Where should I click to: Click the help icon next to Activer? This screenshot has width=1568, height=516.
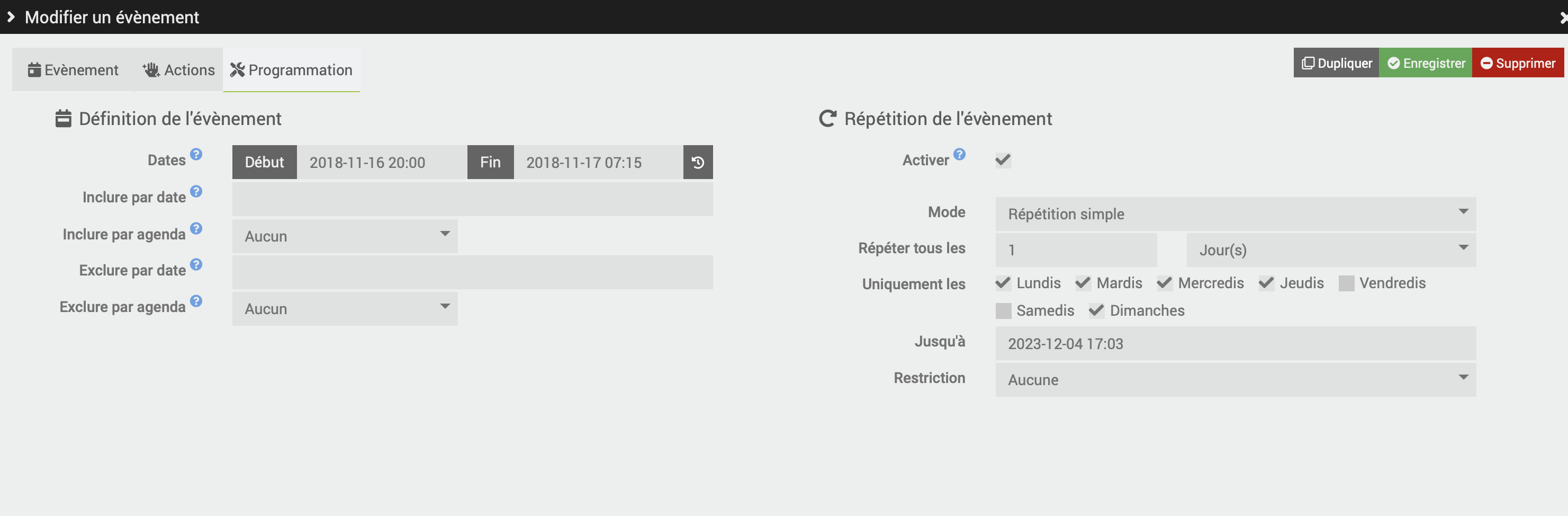[x=959, y=154]
